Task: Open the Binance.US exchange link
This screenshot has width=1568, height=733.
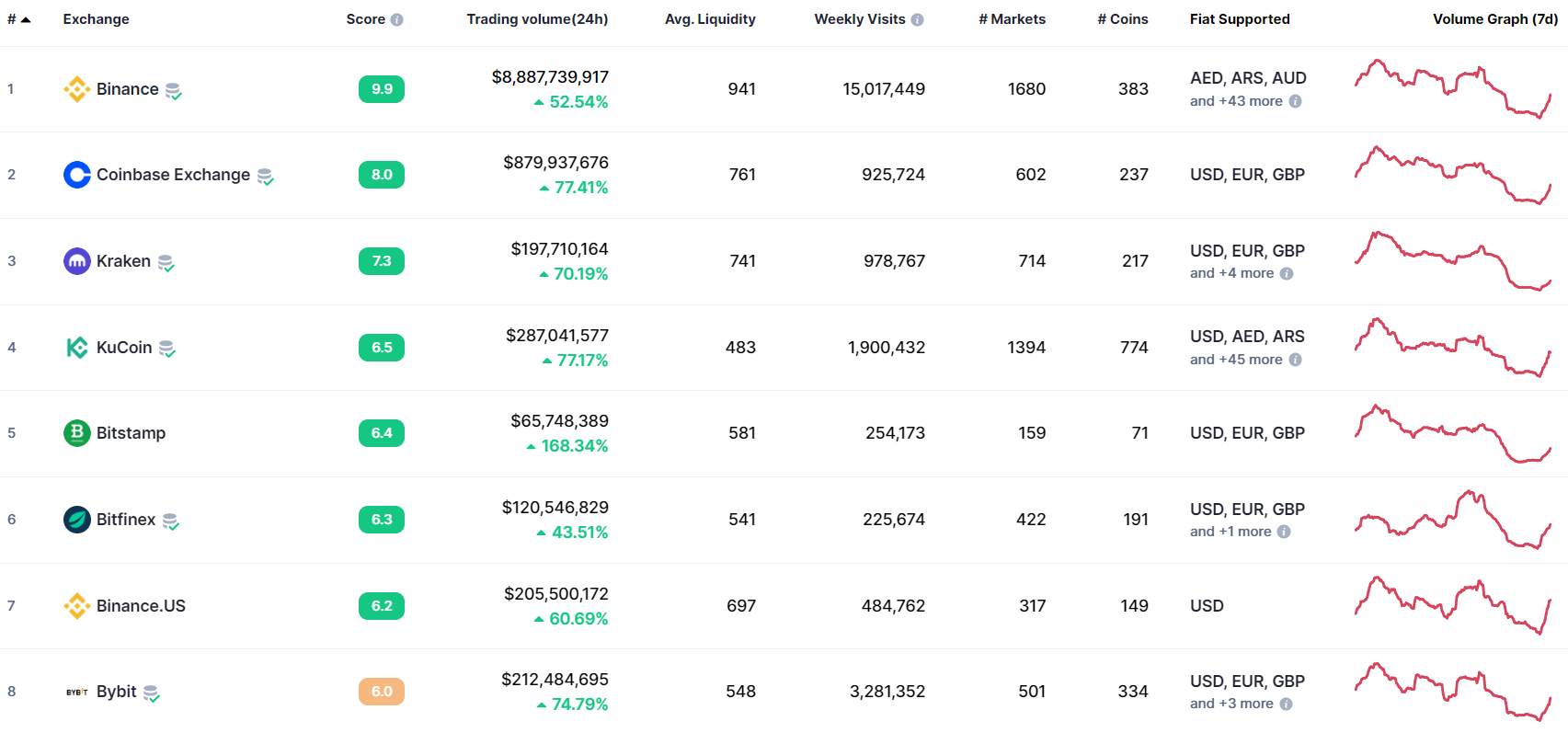Action: pyautogui.click(x=141, y=606)
